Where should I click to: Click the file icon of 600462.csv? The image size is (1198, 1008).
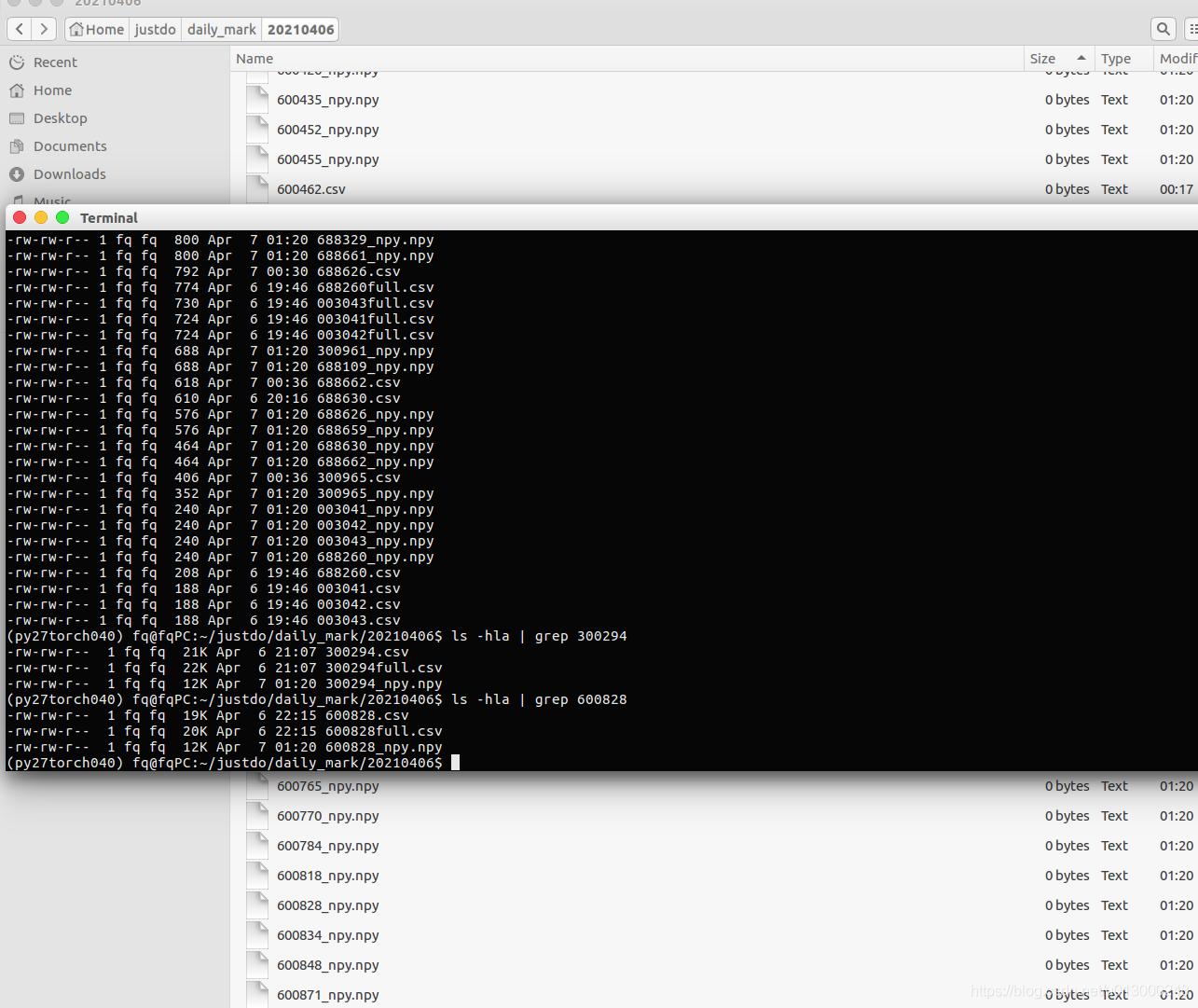point(257,188)
